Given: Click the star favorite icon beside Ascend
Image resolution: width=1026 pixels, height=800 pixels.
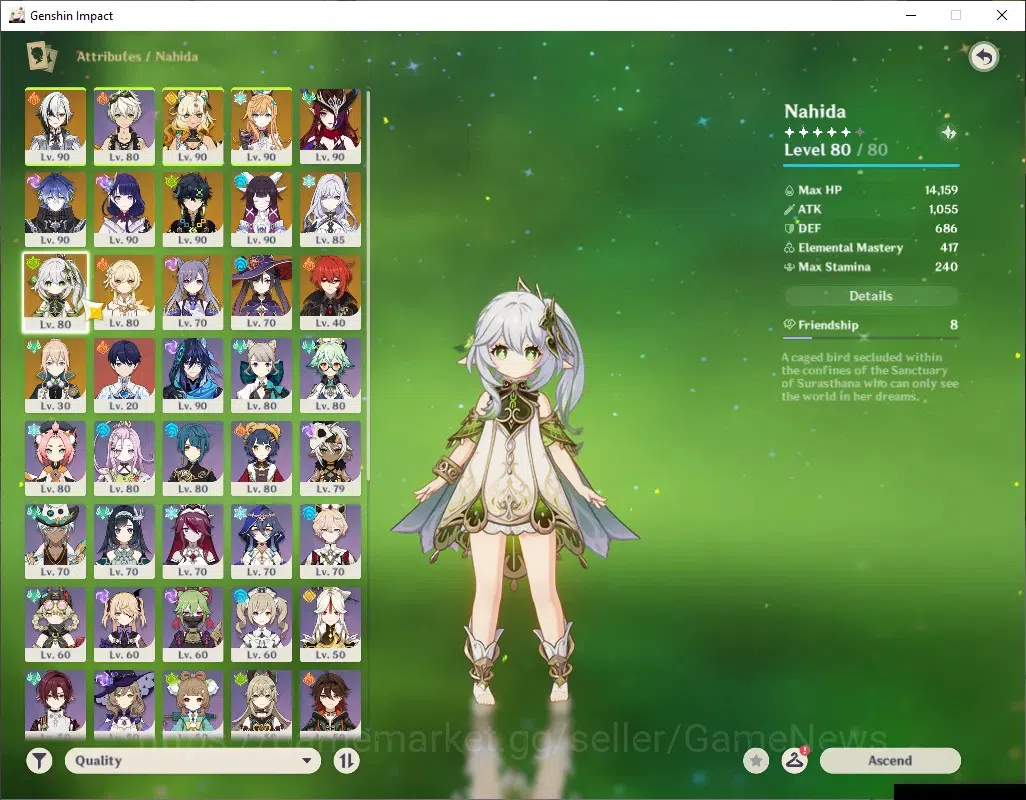Looking at the screenshot, I should pos(756,761).
